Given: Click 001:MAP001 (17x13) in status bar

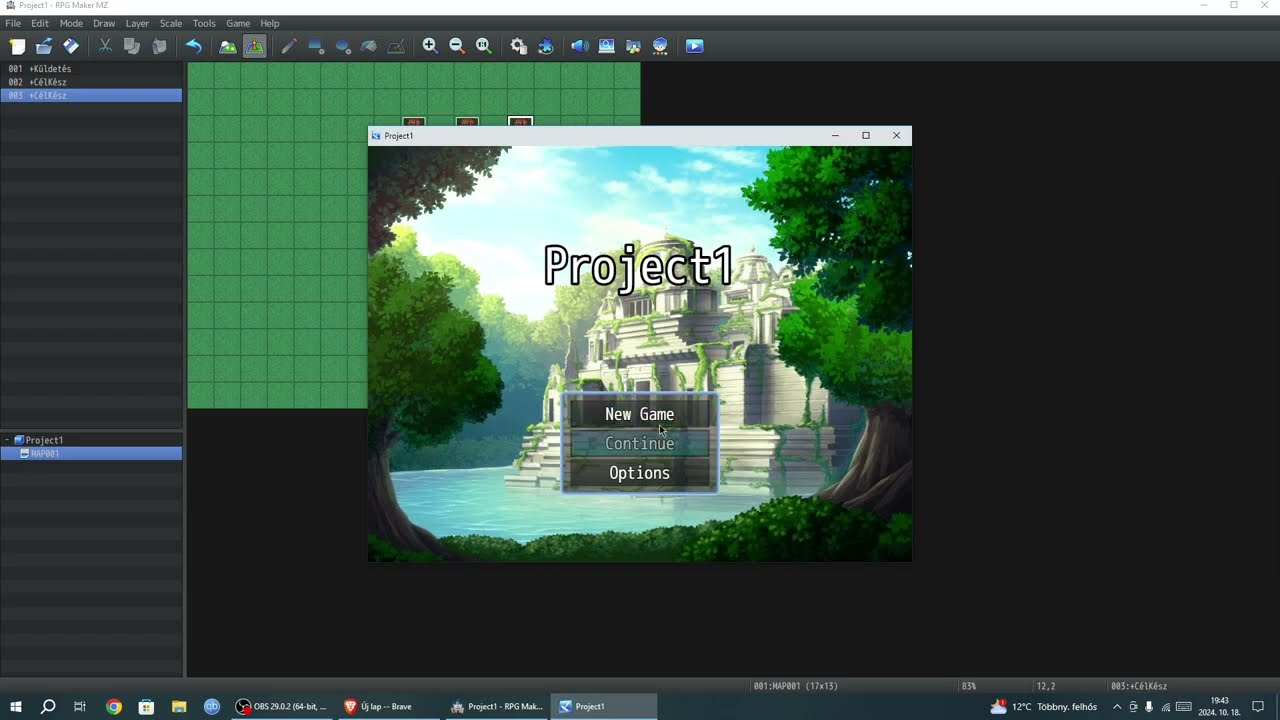Looking at the screenshot, I should 796,686.
